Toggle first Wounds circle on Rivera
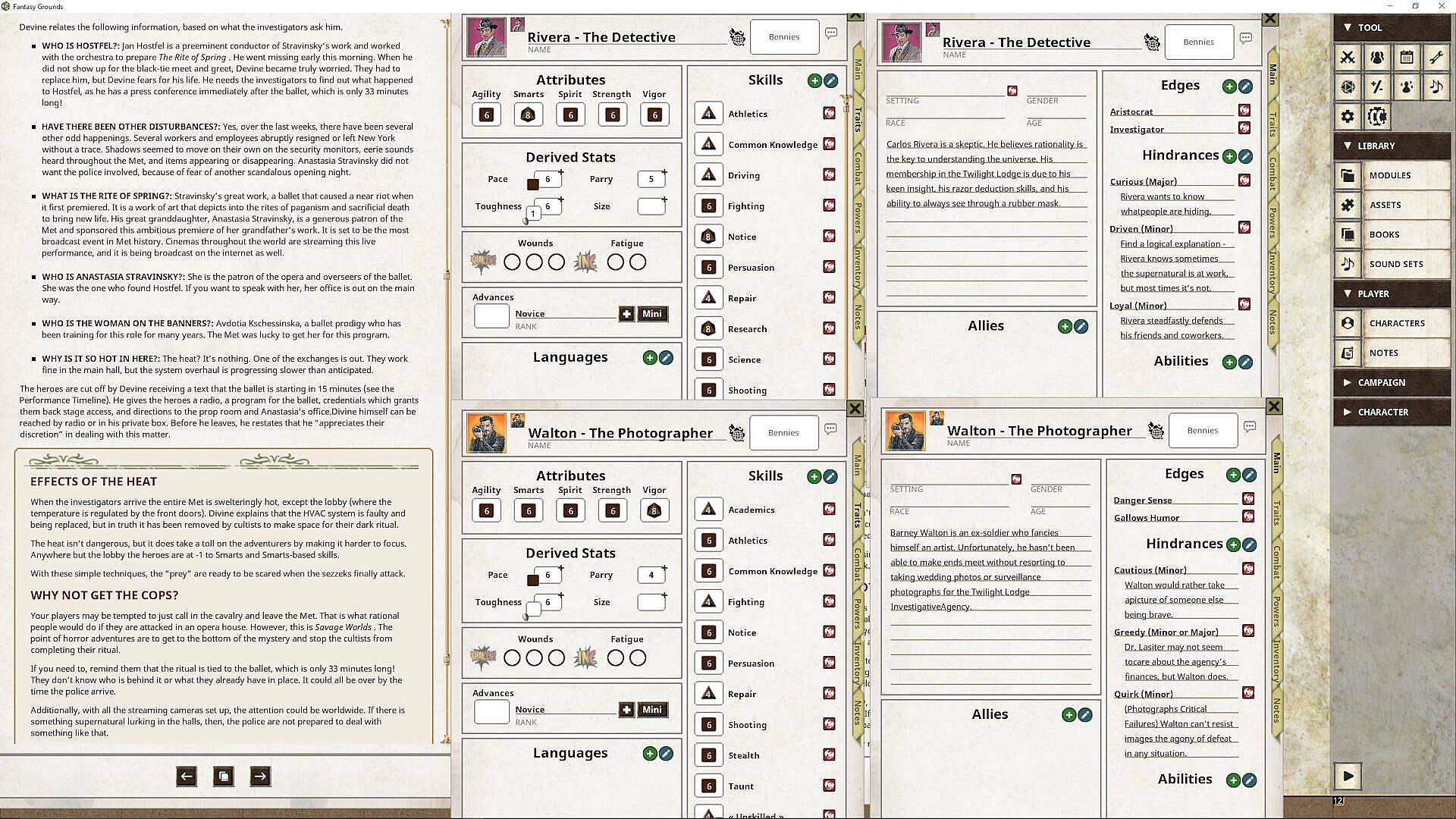Image resolution: width=1456 pixels, height=819 pixels. coord(512,262)
